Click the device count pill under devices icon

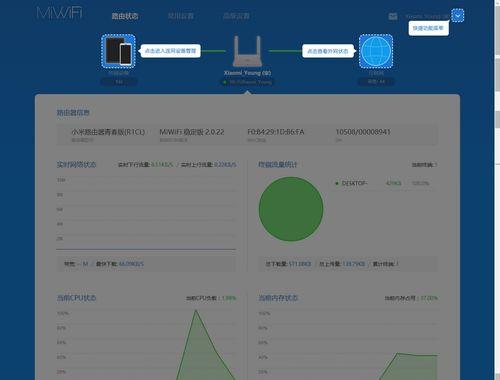(x=119, y=81)
